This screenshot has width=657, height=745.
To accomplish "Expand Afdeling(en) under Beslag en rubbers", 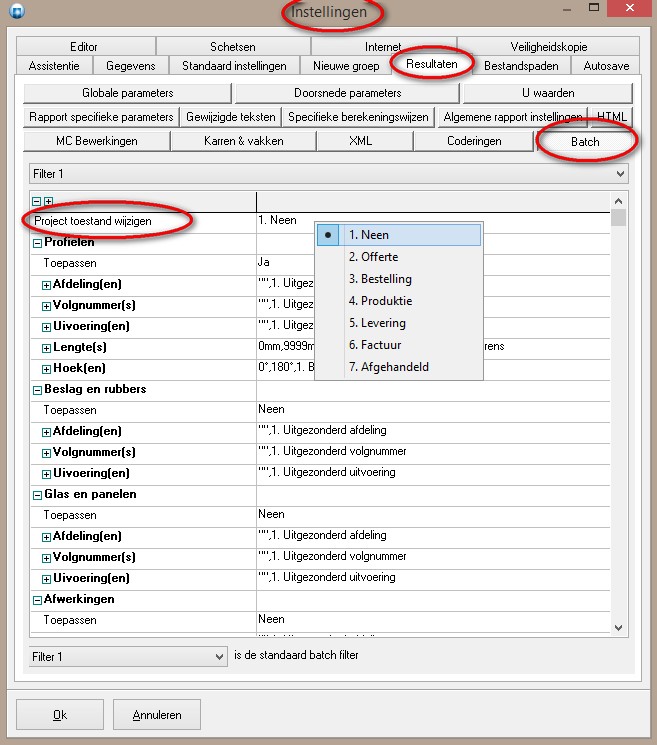I will [46, 432].
